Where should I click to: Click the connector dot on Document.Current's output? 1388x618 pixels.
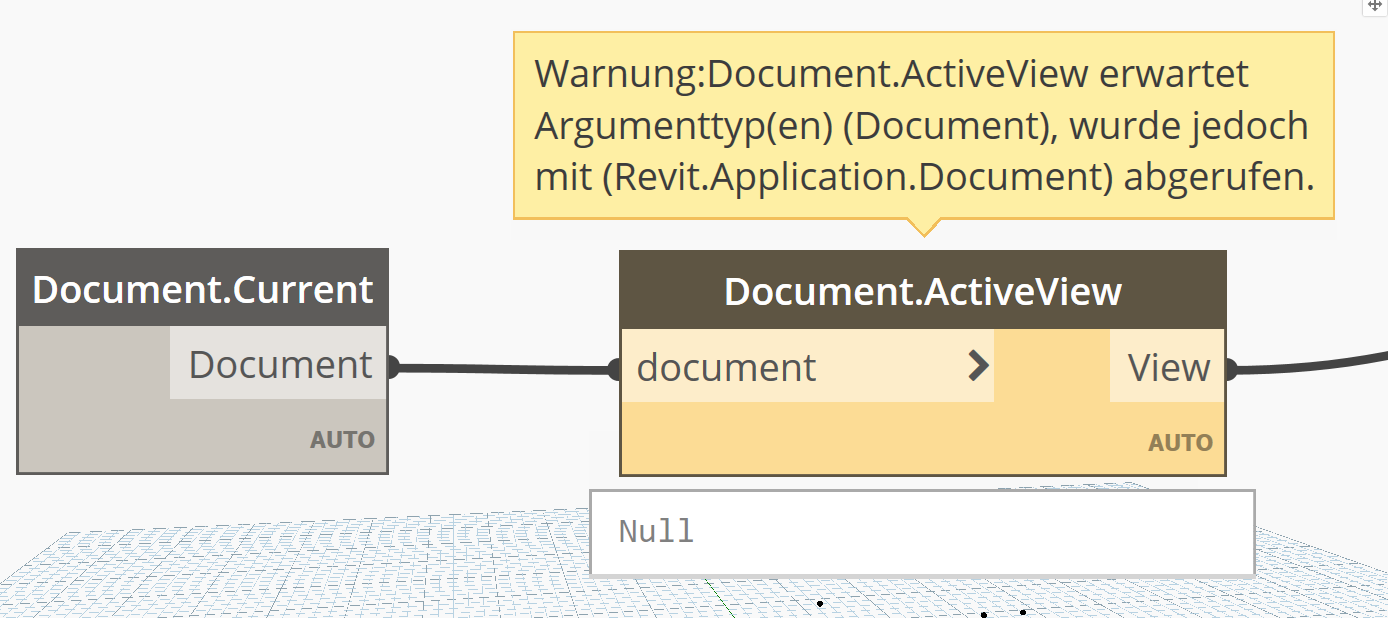393,367
